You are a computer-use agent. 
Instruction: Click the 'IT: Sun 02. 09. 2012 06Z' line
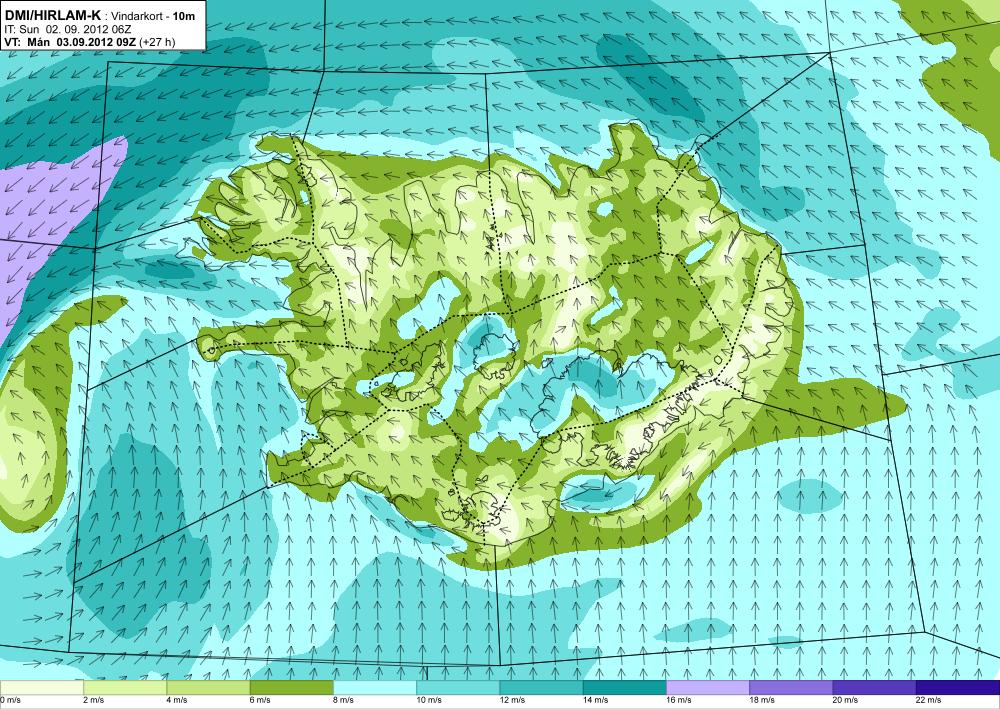click(x=67, y=29)
